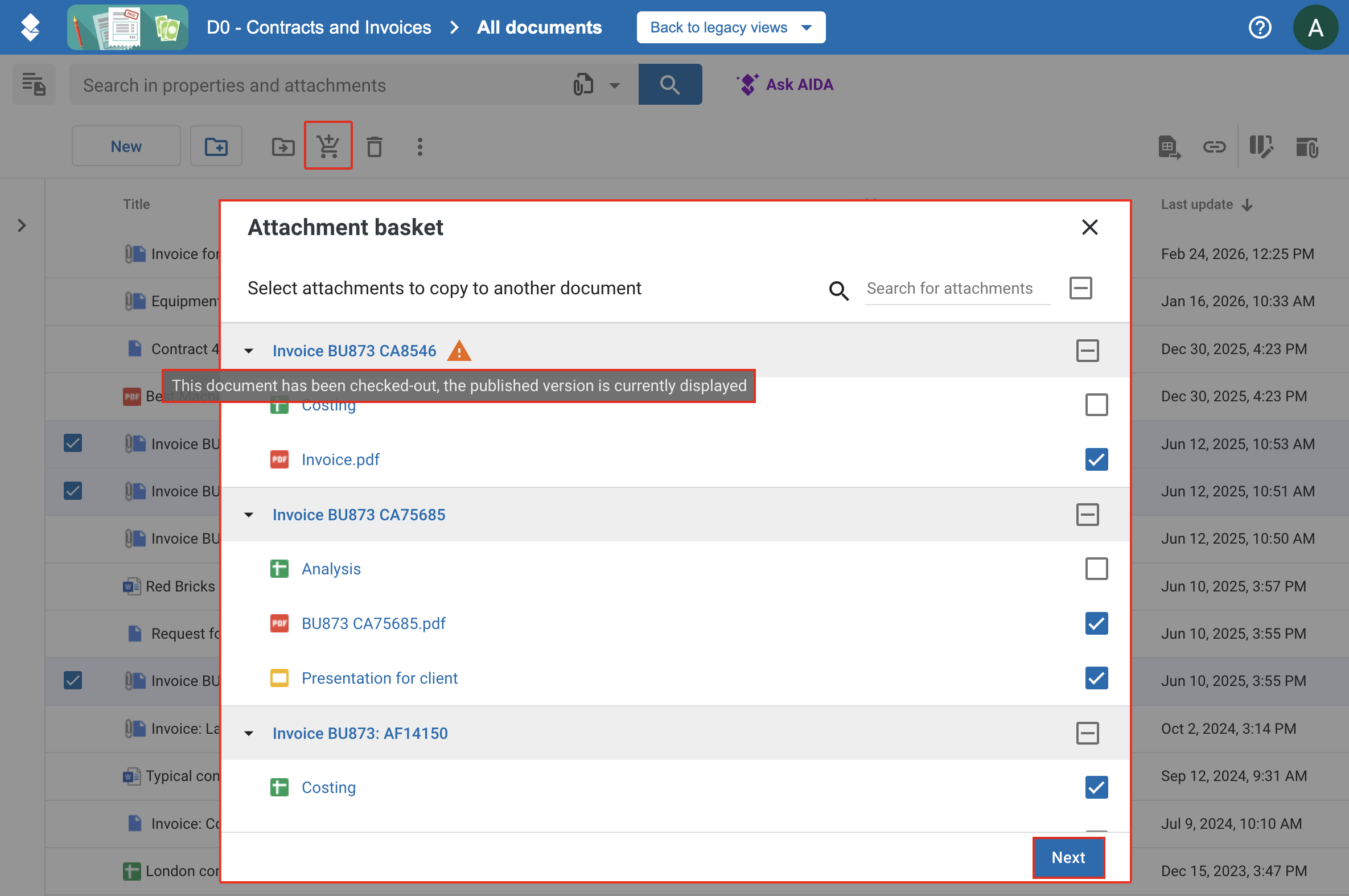Open the BU873 CA75685.pdf link
1349x896 pixels.
click(x=373, y=623)
